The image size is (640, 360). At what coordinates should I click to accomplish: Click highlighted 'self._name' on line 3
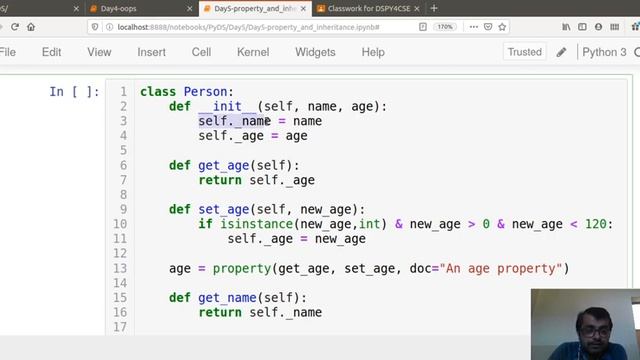[x=234, y=121]
